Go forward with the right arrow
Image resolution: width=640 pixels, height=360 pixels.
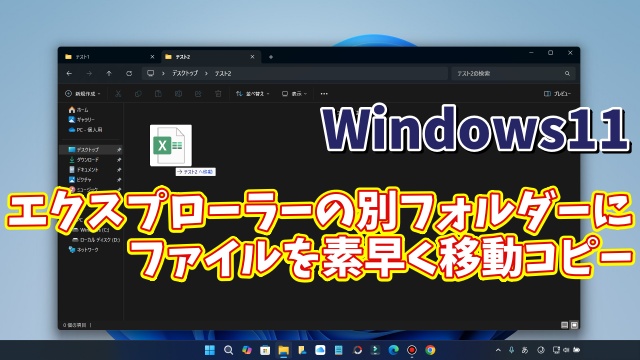click(89, 73)
